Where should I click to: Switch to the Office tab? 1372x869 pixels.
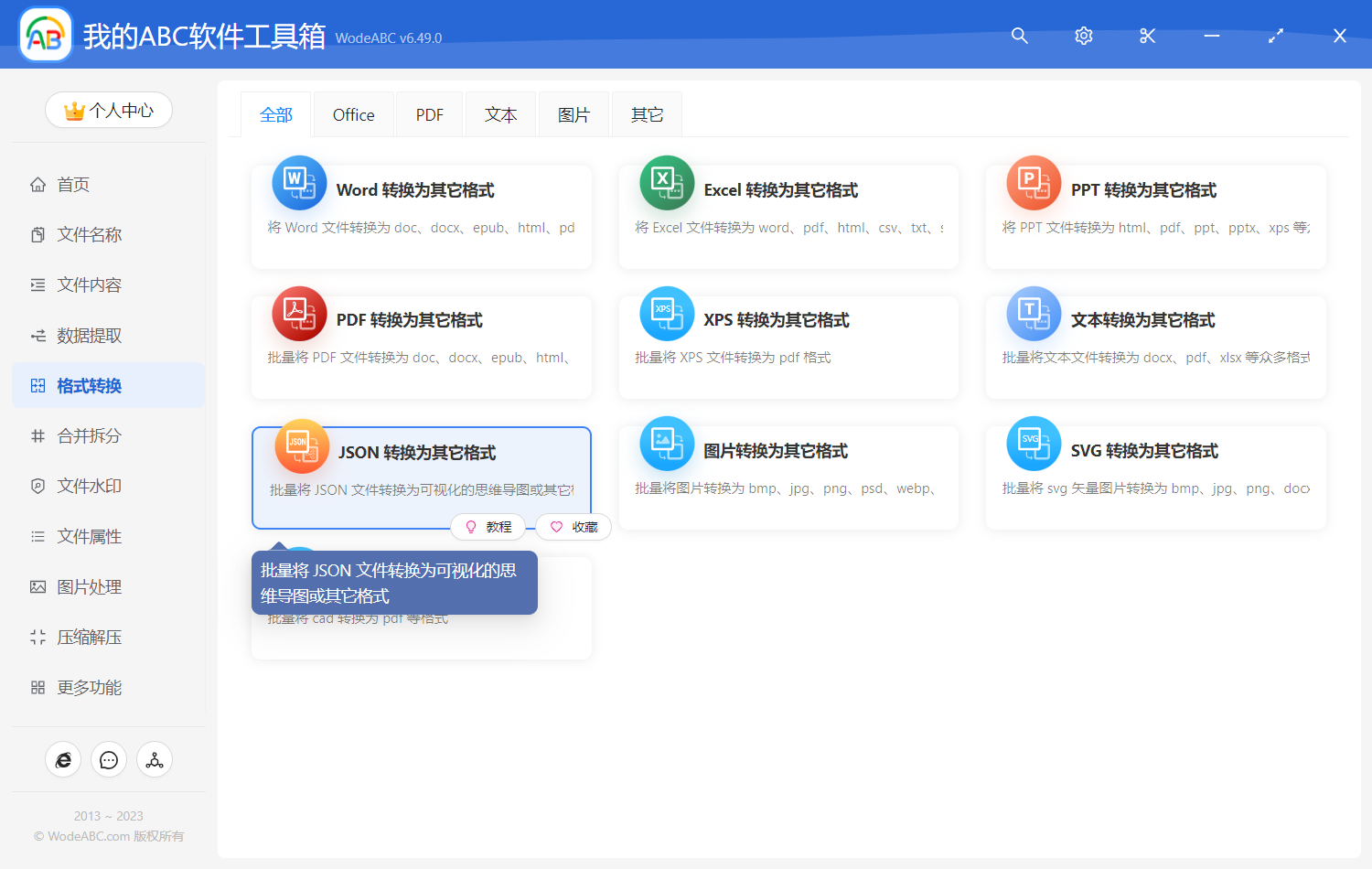pyautogui.click(x=353, y=113)
